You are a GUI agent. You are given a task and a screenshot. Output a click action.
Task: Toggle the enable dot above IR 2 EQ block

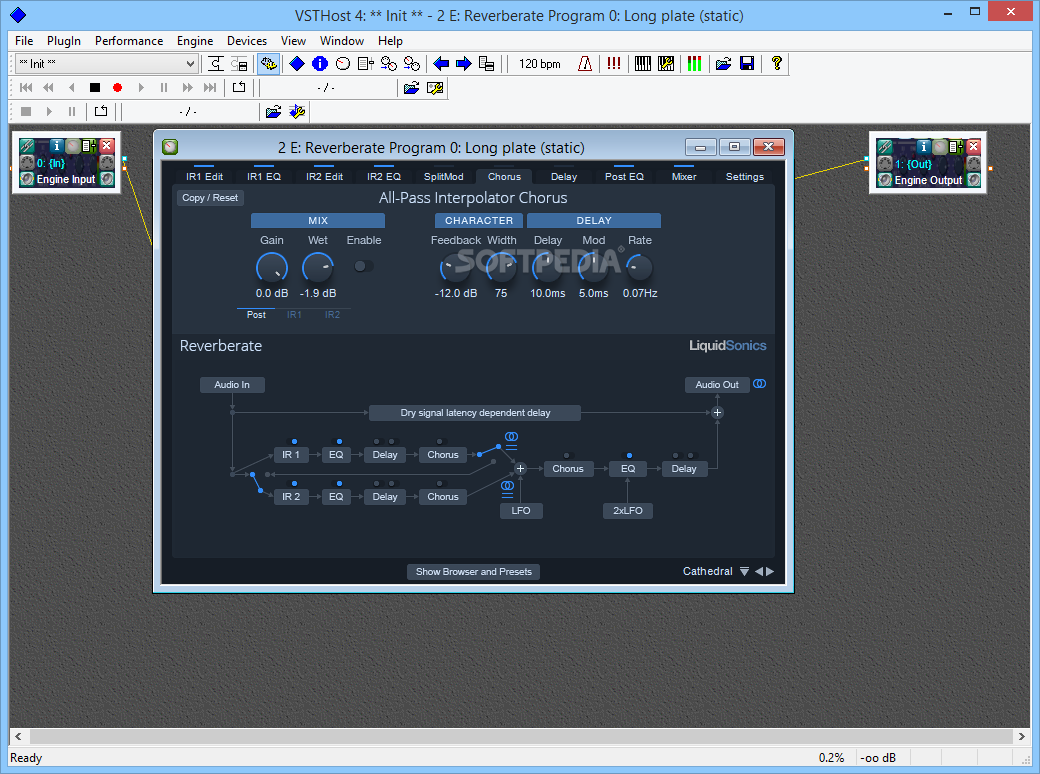pos(339,484)
